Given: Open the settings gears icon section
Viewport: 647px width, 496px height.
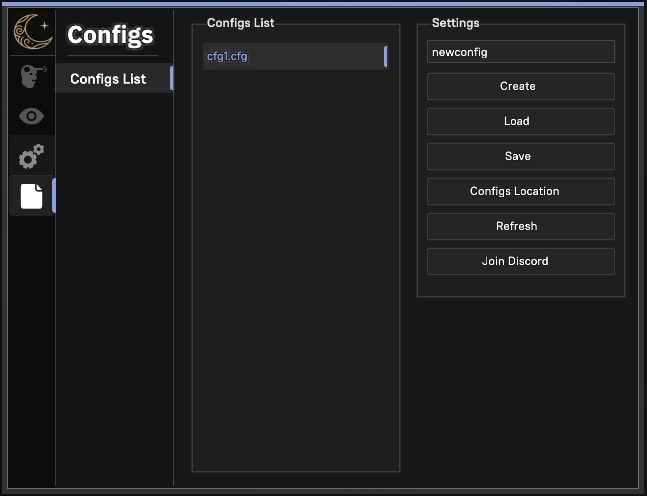Looking at the screenshot, I should point(32,156).
